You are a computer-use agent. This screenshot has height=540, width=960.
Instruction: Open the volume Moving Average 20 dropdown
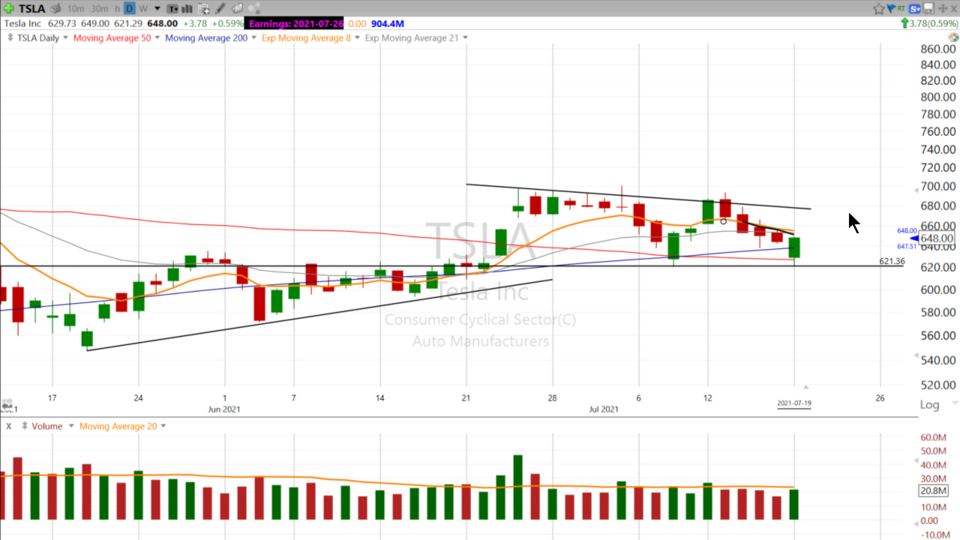click(x=163, y=426)
